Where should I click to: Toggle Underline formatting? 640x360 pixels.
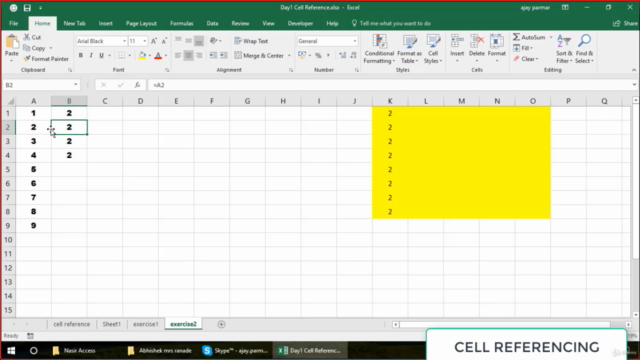click(101, 56)
